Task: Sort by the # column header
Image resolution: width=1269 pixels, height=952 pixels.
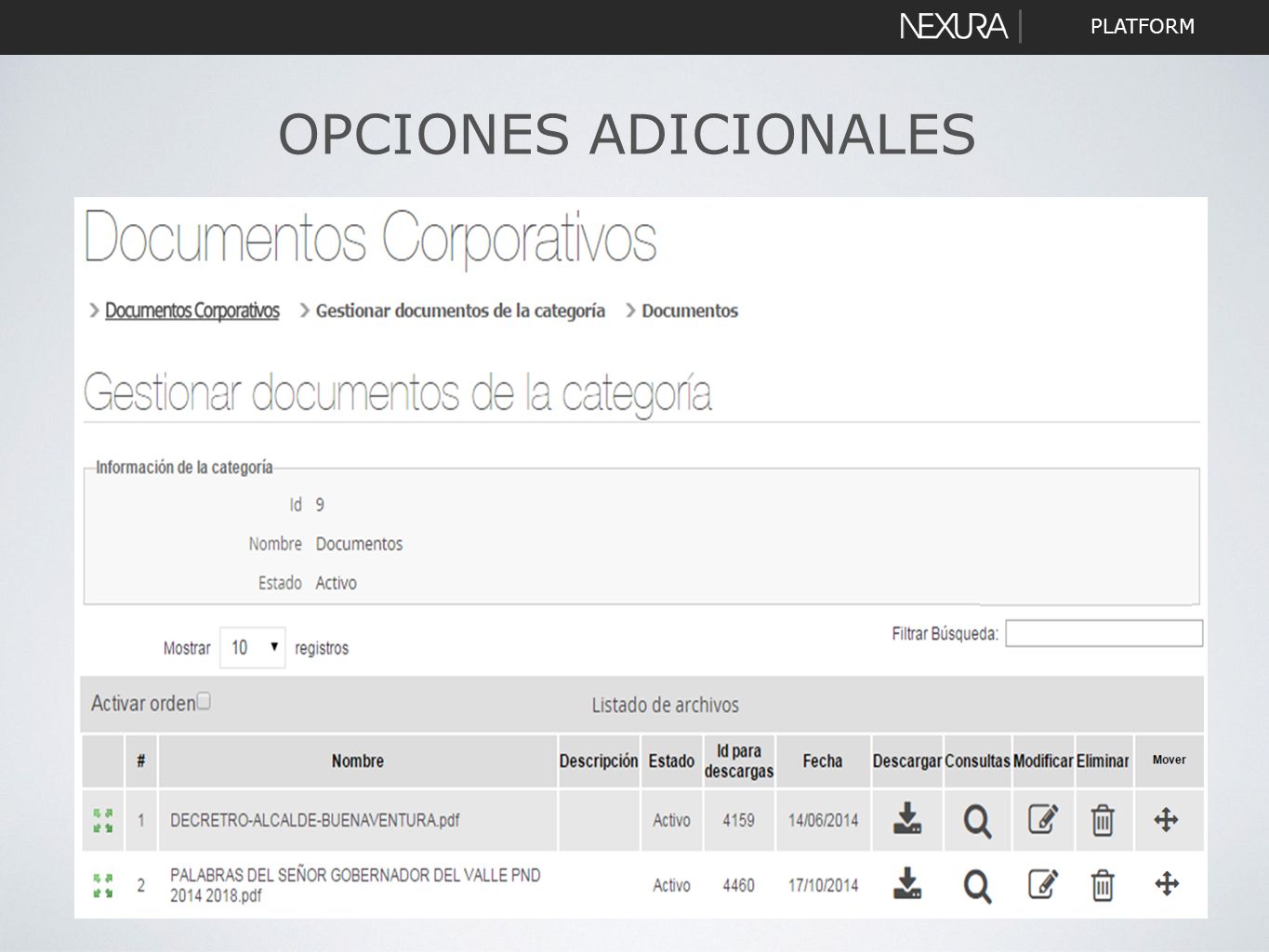Action: coord(140,760)
